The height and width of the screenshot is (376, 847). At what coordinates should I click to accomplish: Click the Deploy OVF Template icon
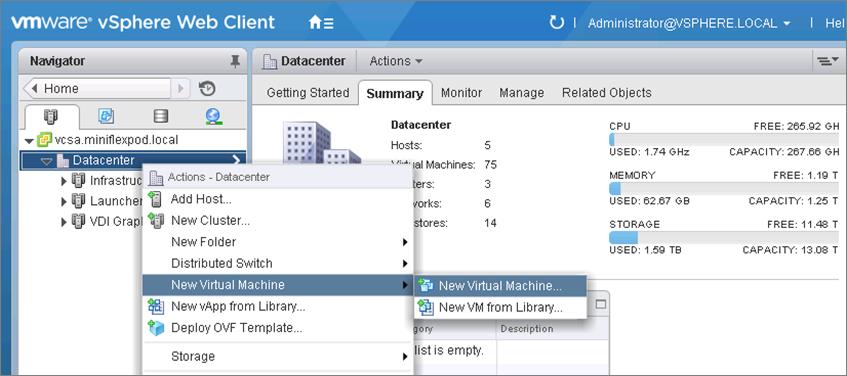156,328
